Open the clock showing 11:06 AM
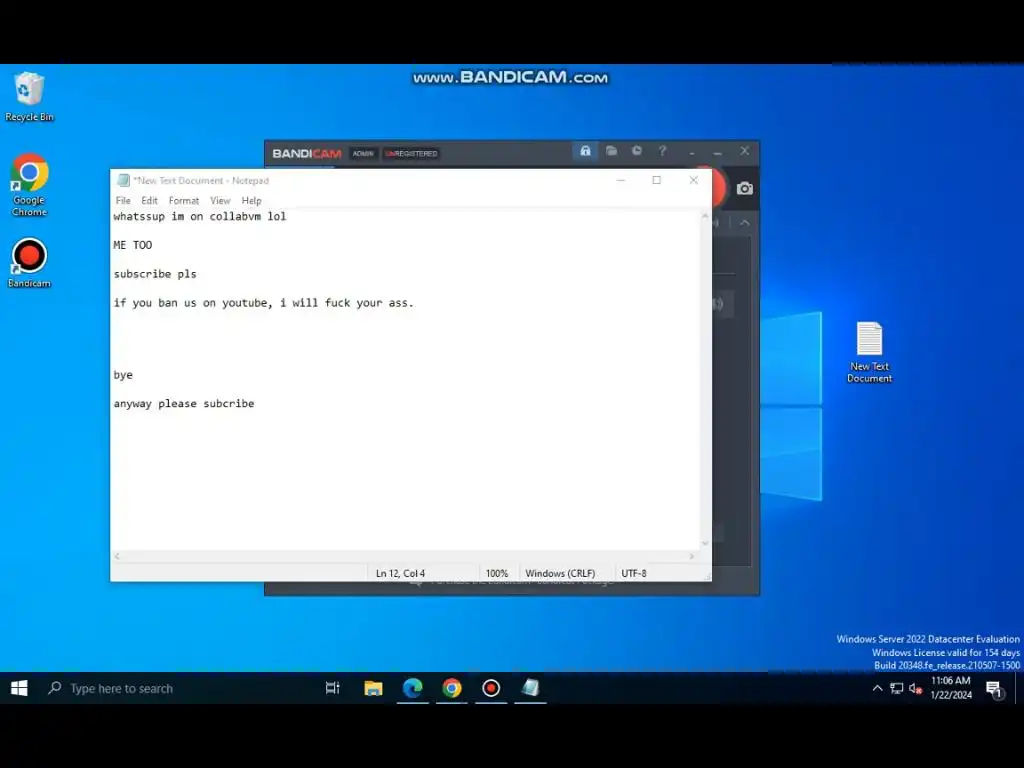1024x768 pixels. [x=951, y=688]
